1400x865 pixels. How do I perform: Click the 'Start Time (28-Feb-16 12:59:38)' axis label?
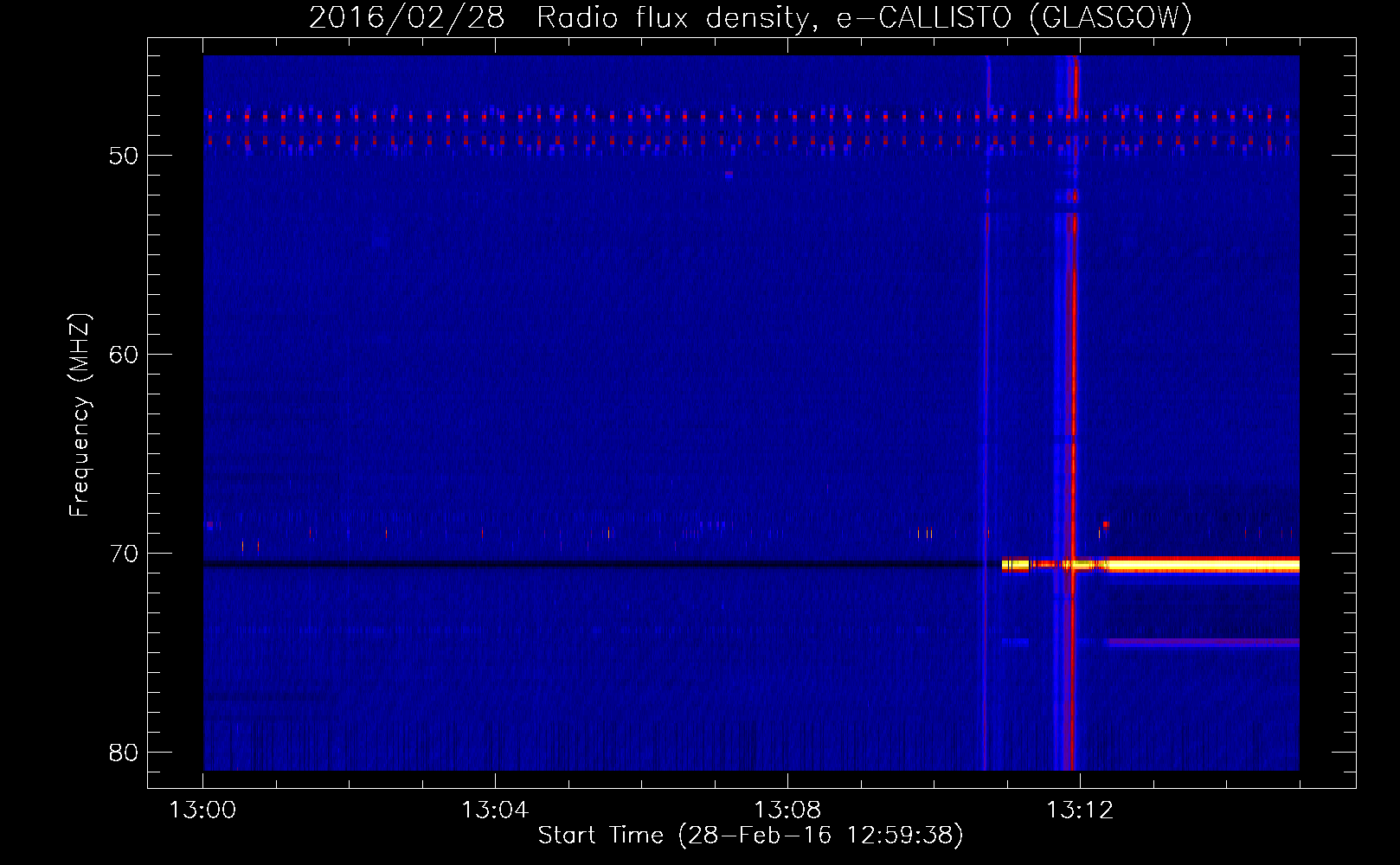pyautogui.click(x=750, y=836)
